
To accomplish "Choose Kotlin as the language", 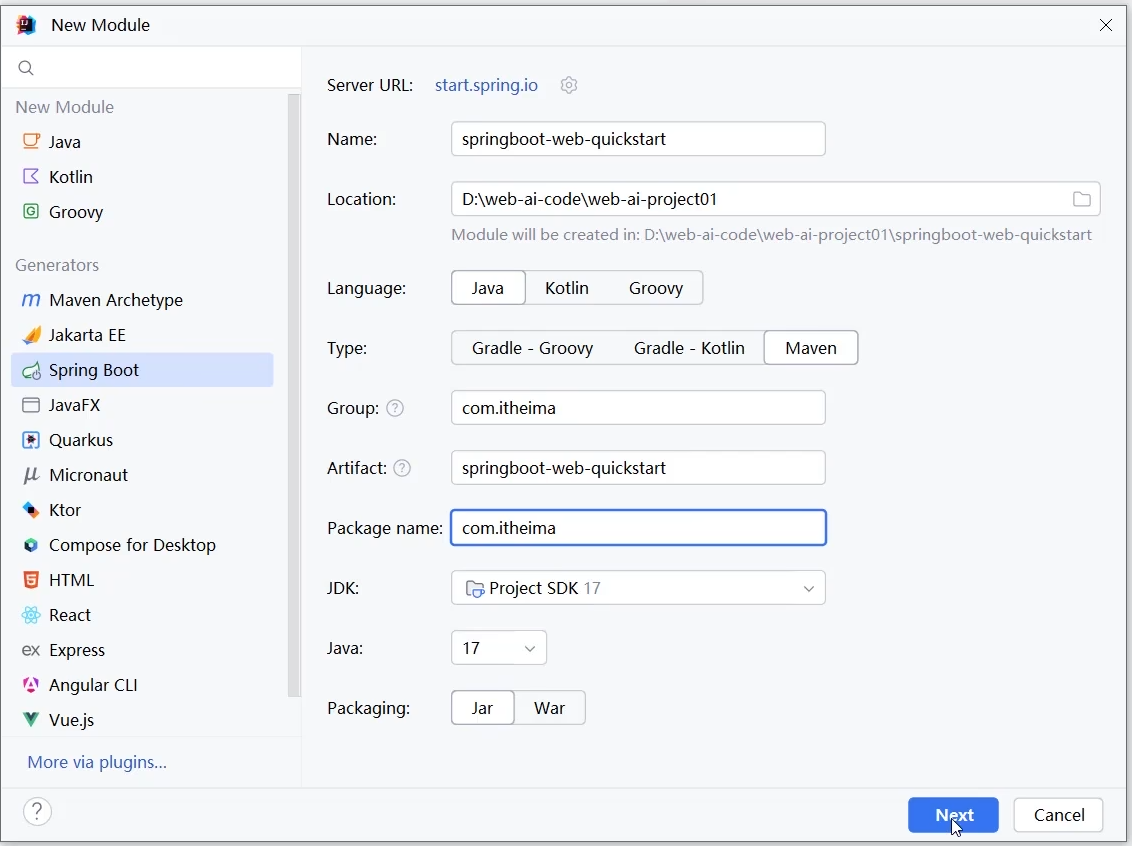I will 566,288.
